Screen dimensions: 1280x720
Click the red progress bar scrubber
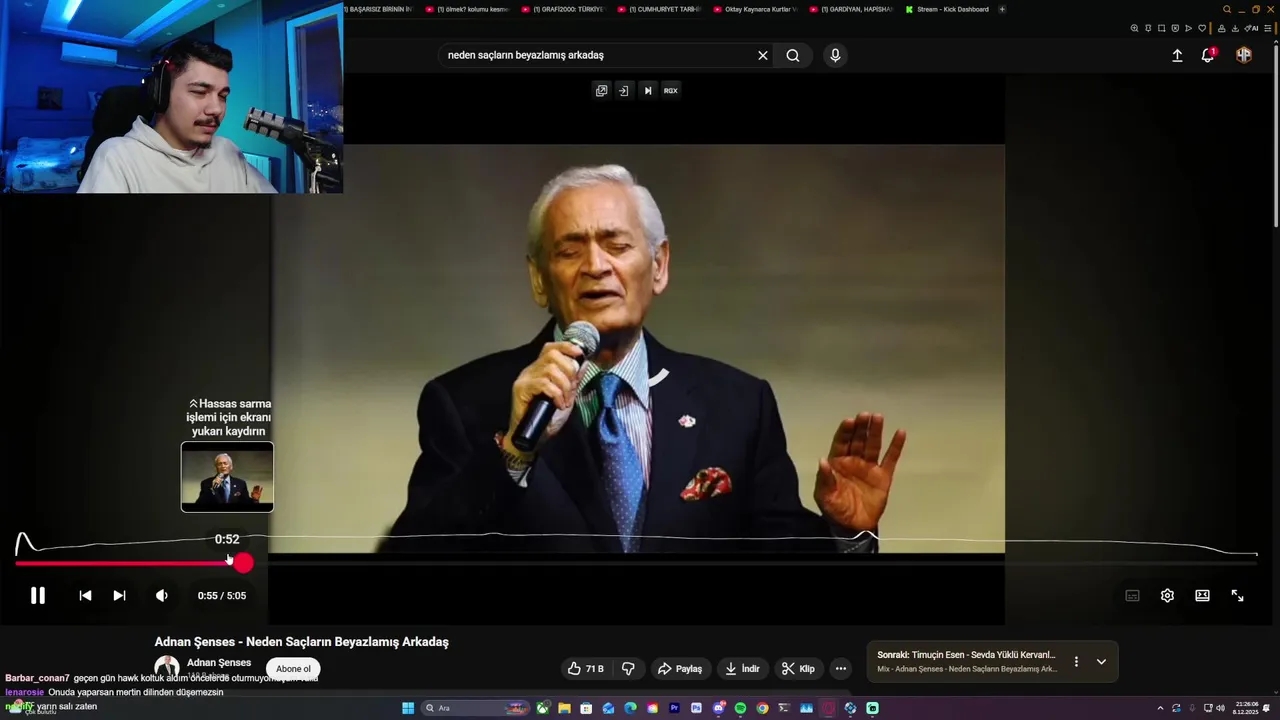click(x=244, y=564)
